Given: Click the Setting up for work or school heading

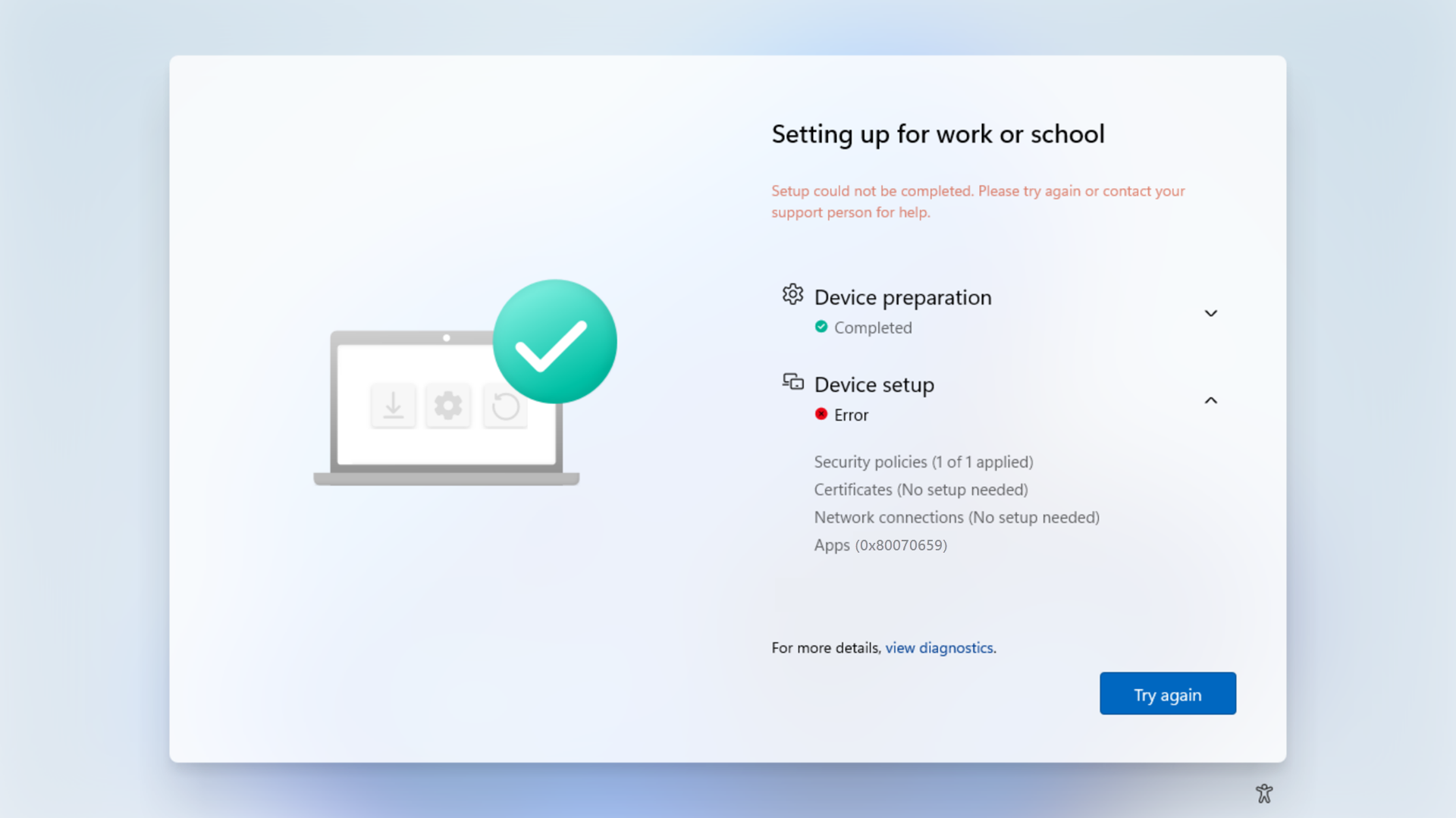Looking at the screenshot, I should click(937, 134).
